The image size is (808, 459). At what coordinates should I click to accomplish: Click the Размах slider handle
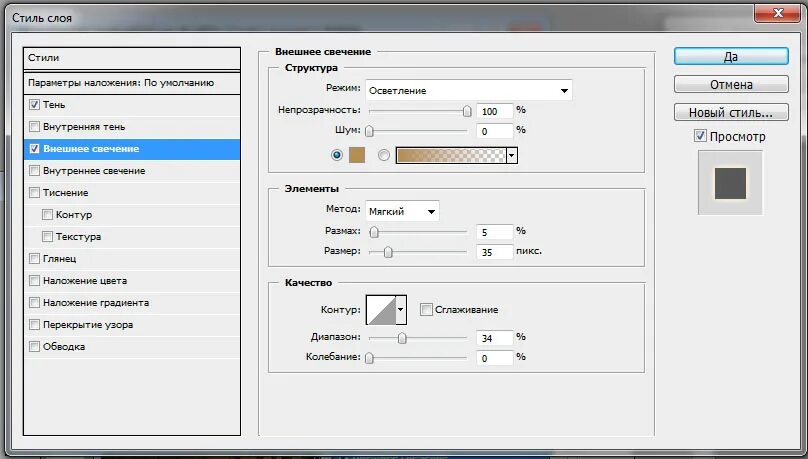[x=374, y=232]
